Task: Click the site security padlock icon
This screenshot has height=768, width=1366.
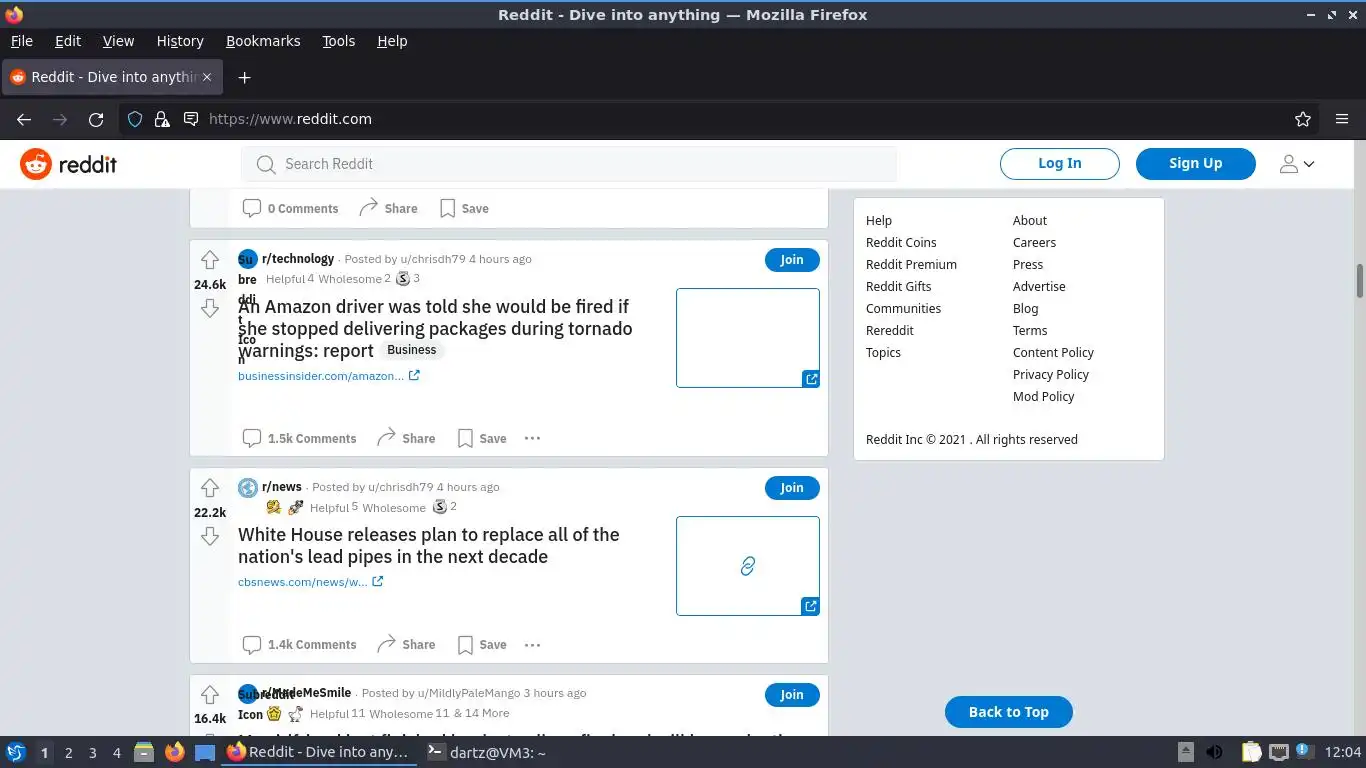Action: (x=162, y=119)
